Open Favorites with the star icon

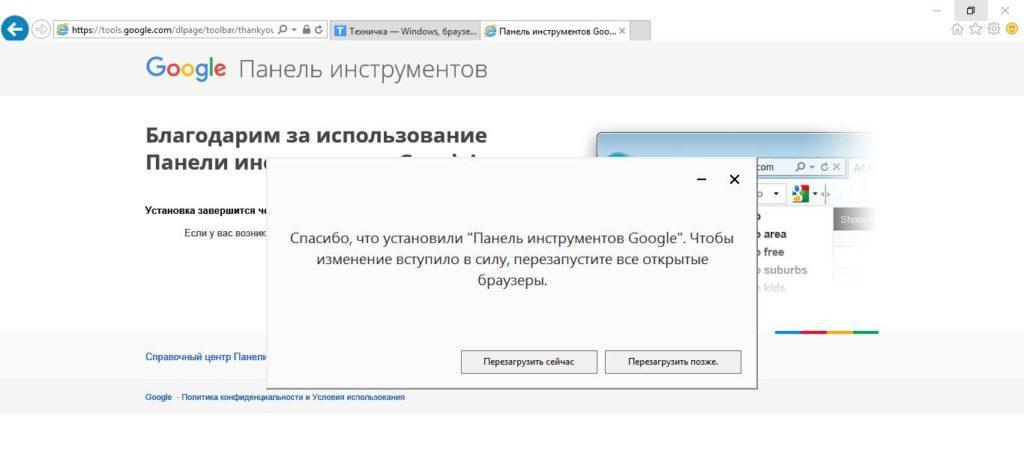(x=975, y=29)
